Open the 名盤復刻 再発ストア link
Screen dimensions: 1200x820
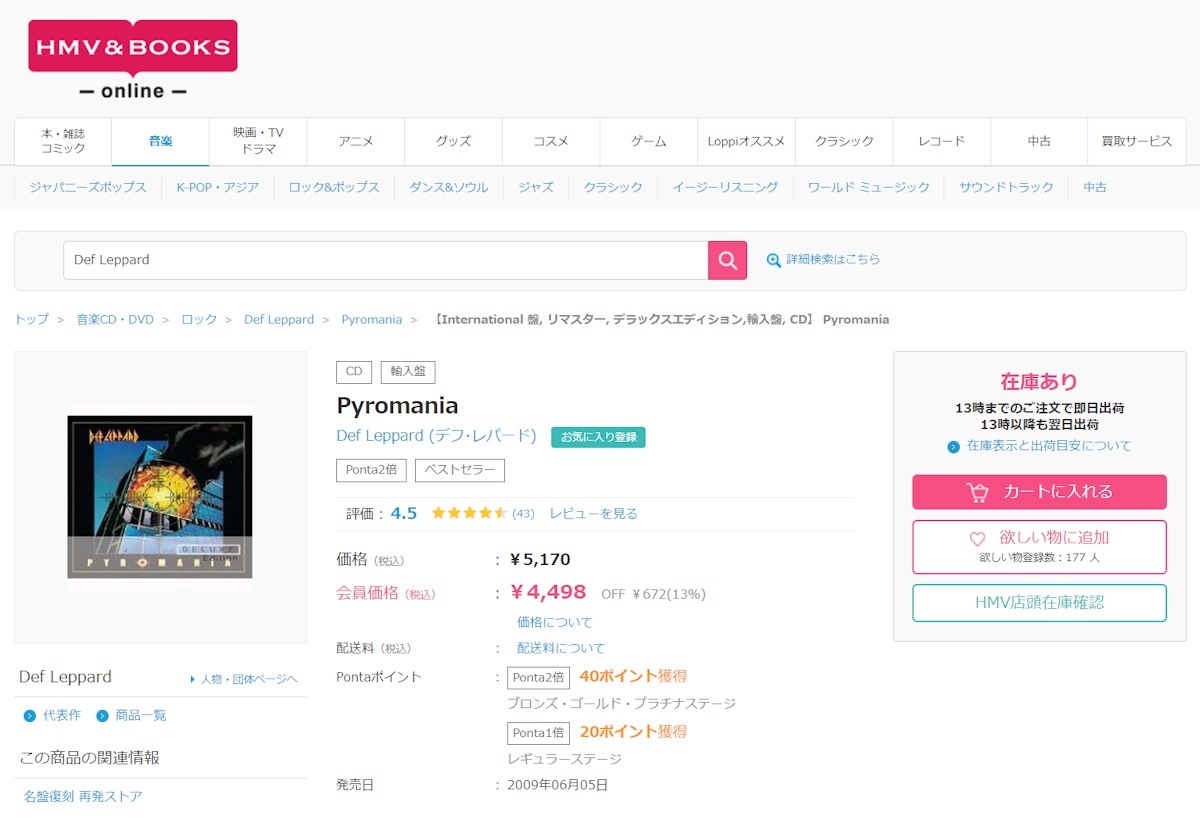tap(83, 797)
